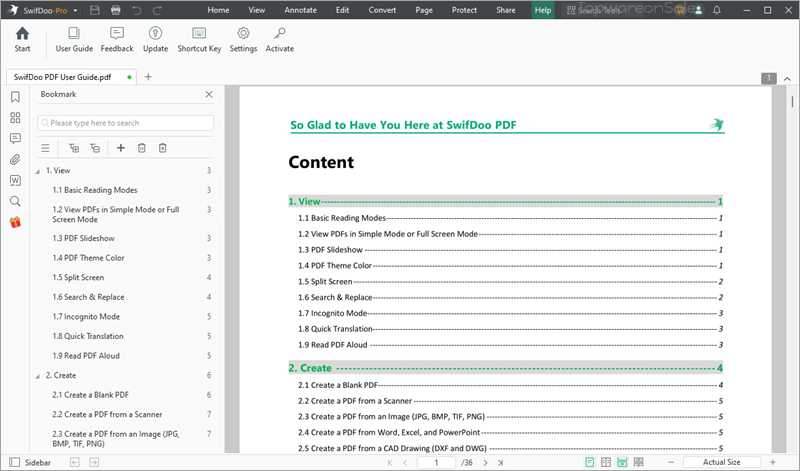
Task: Redo the last action
Action: [x=158, y=10]
